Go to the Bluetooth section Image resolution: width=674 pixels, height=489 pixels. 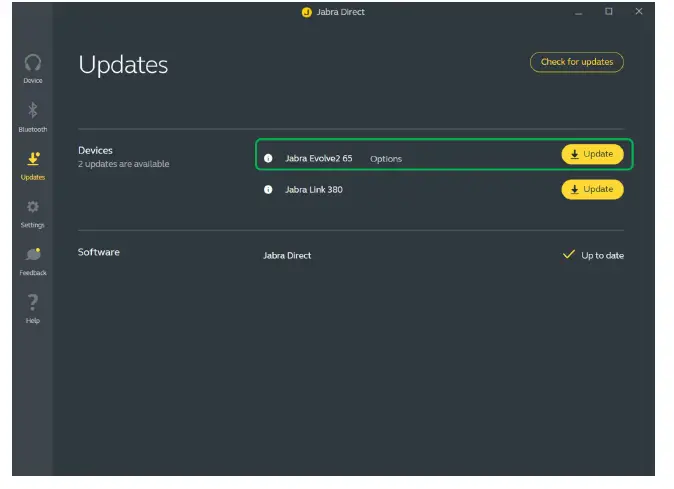point(33,117)
